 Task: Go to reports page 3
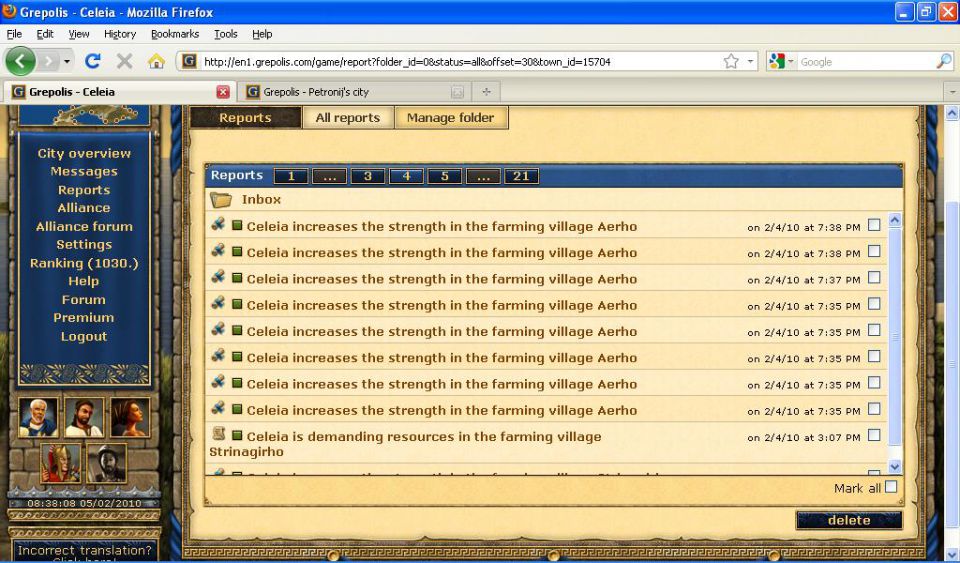tap(368, 176)
